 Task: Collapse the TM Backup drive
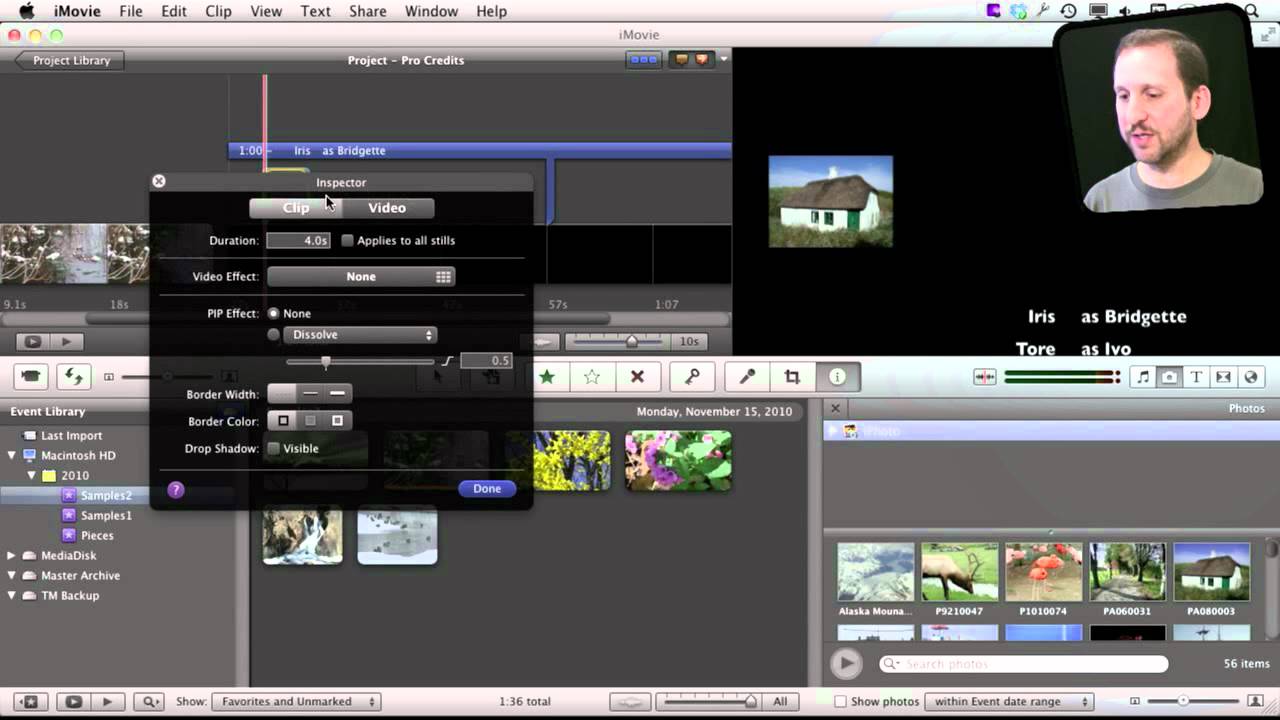point(11,596)
